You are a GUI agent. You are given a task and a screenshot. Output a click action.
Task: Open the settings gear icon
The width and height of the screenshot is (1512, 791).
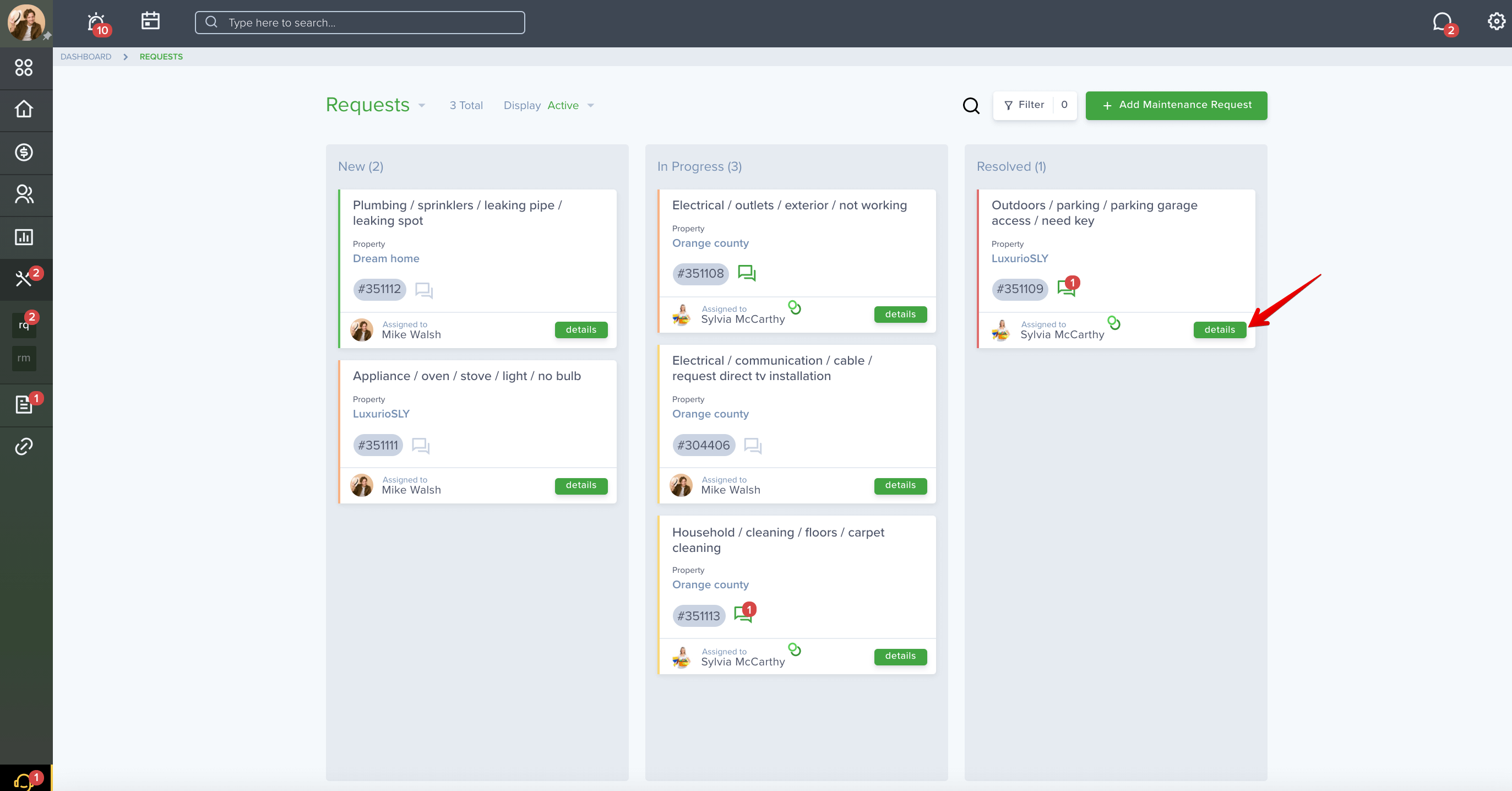point(1496,21)
